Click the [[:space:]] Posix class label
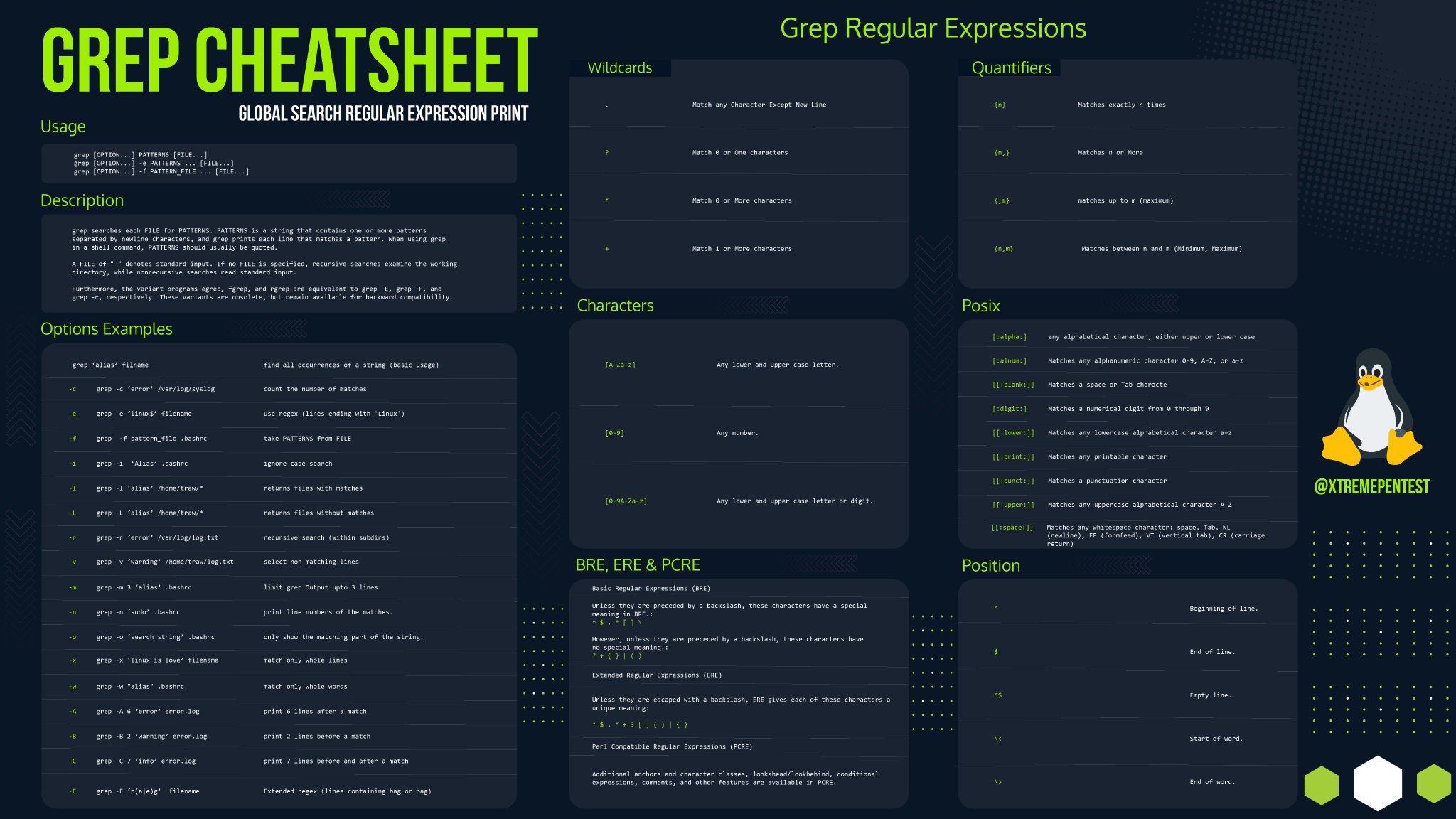 click(1012, 528)
